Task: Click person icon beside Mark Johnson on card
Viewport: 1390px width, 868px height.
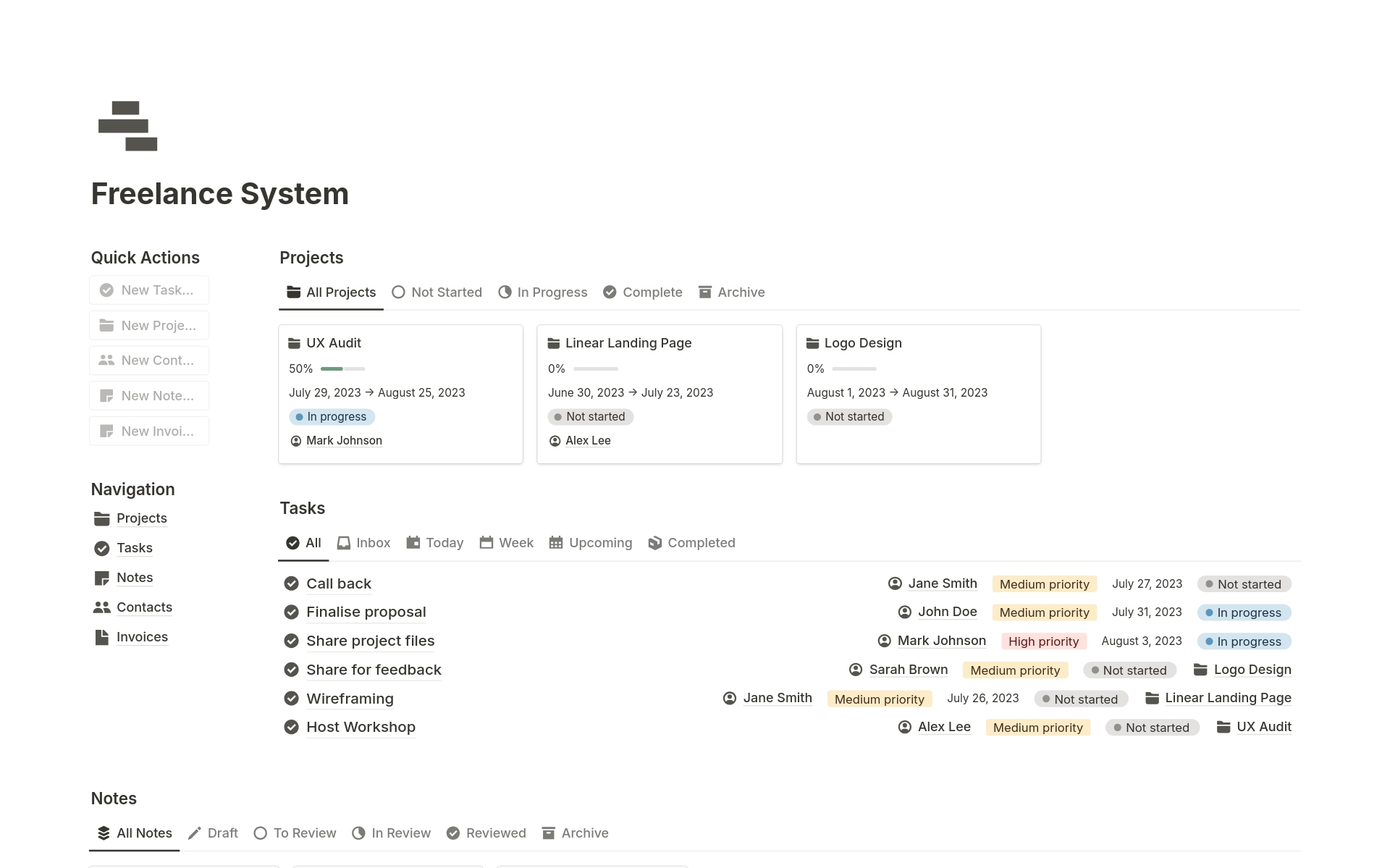Action: tap(295, 441)
